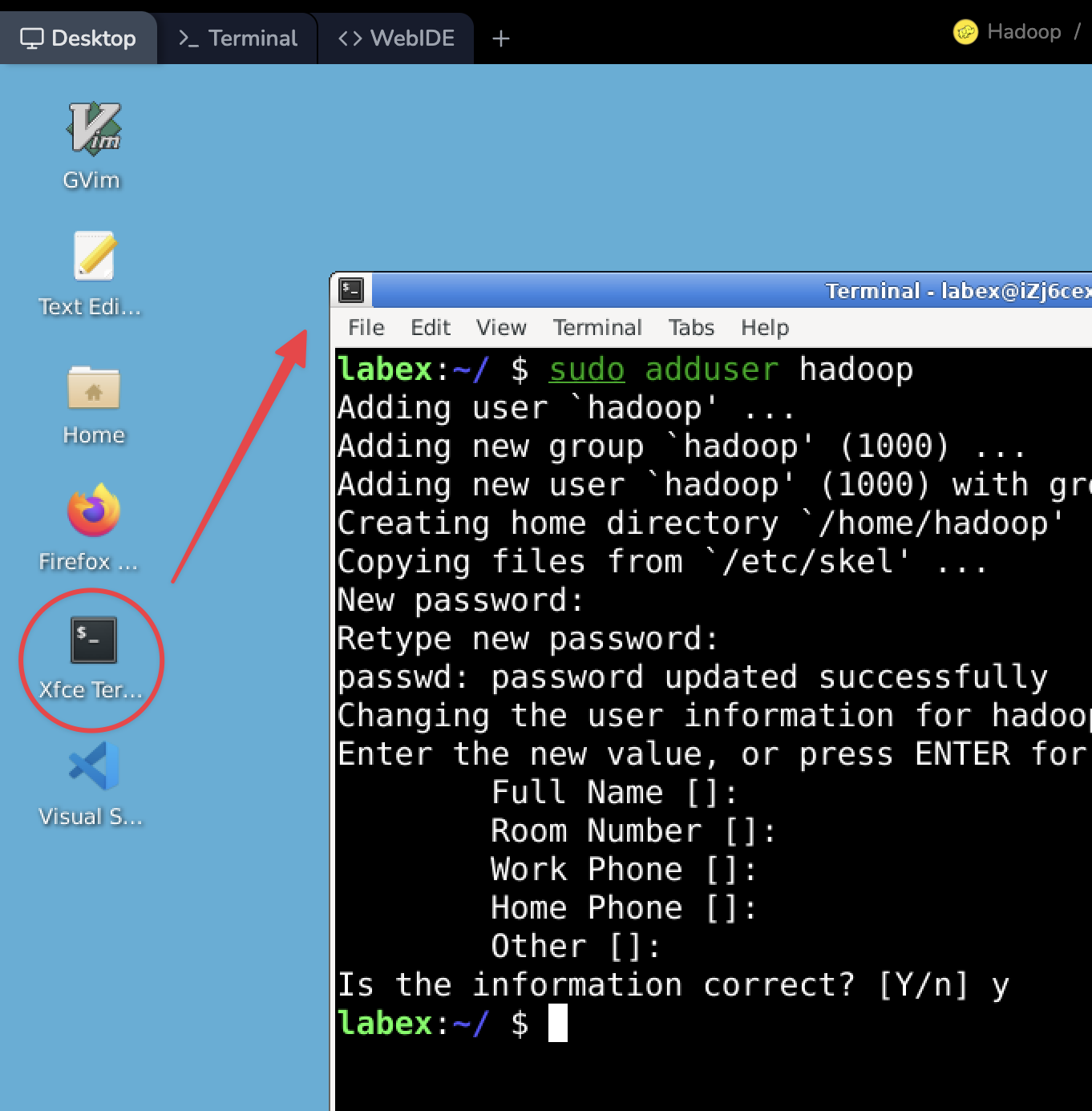1092x1111 pixels.
Task: Open the Terminal menu
Action: pyautogui.click(x=597, y=327)
